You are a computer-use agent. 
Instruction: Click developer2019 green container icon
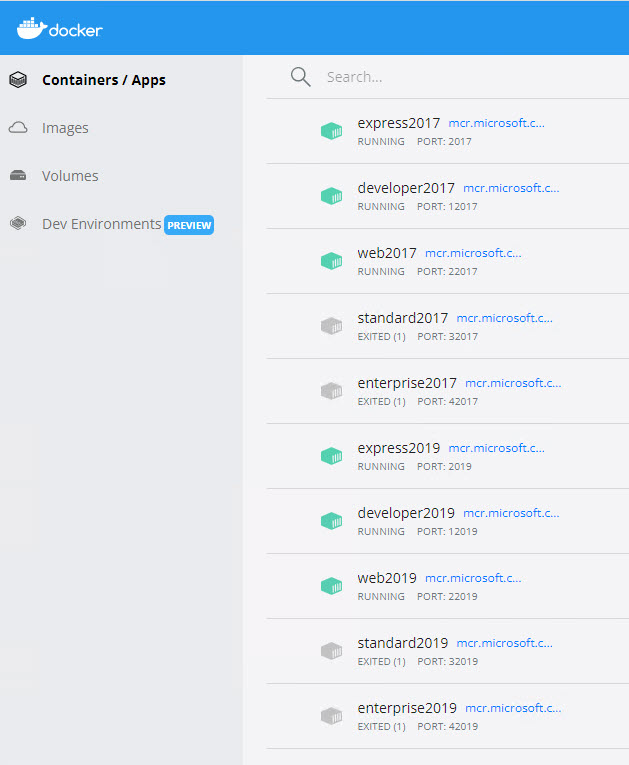[331, 521]
